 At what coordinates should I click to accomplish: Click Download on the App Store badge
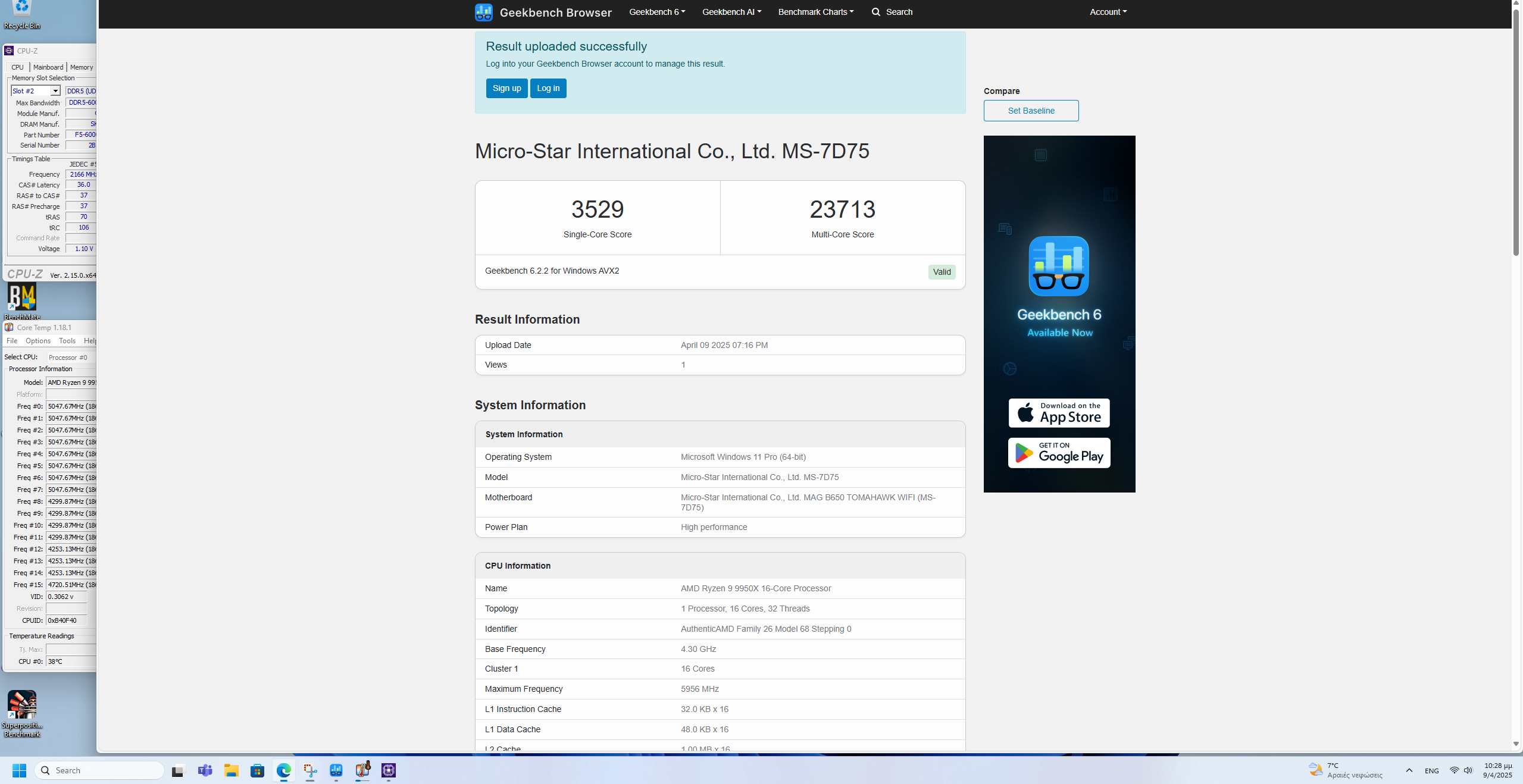point(1059,413)
